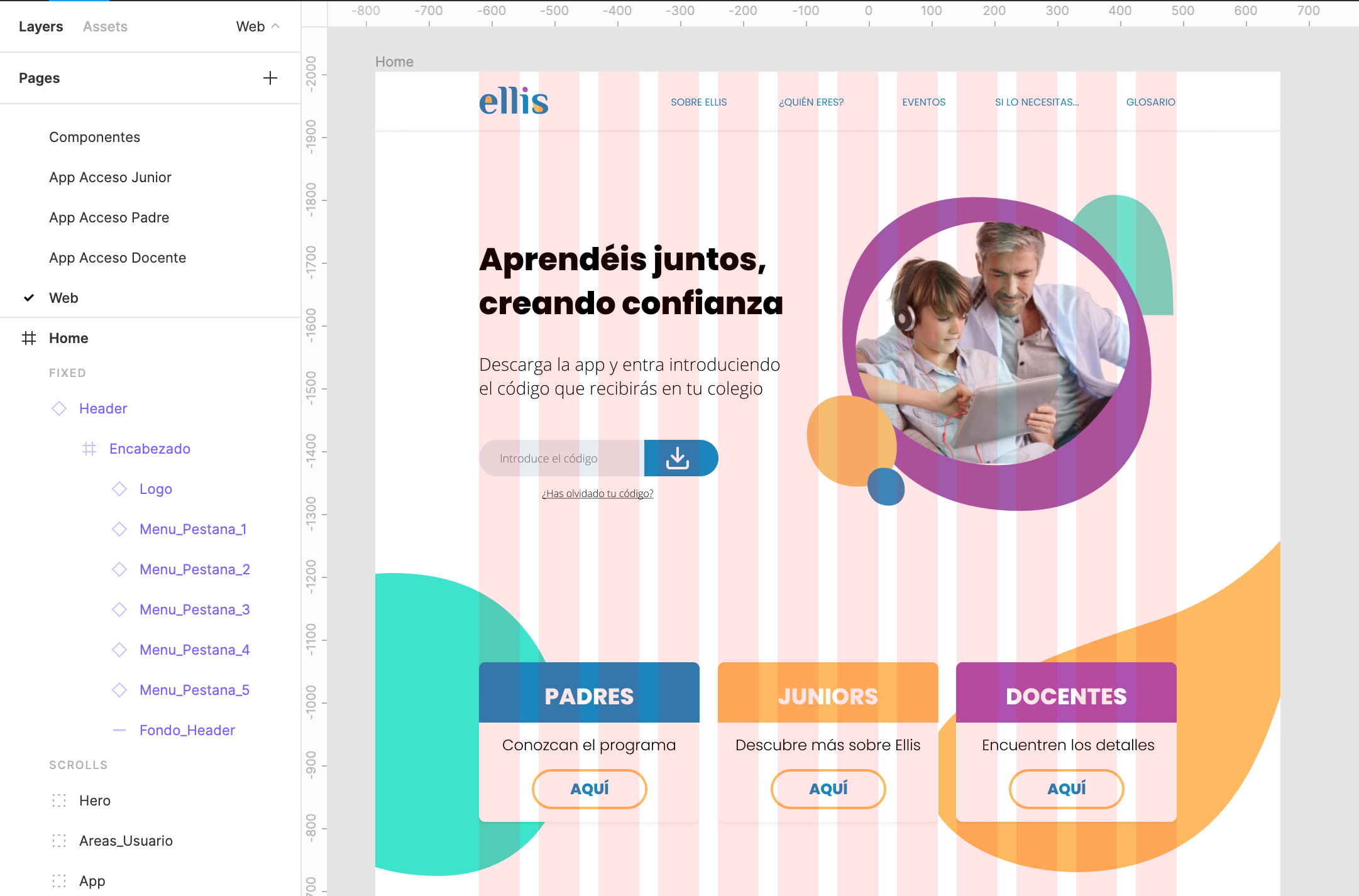Click the AQUÍ button under PADRES

point(589,789)
